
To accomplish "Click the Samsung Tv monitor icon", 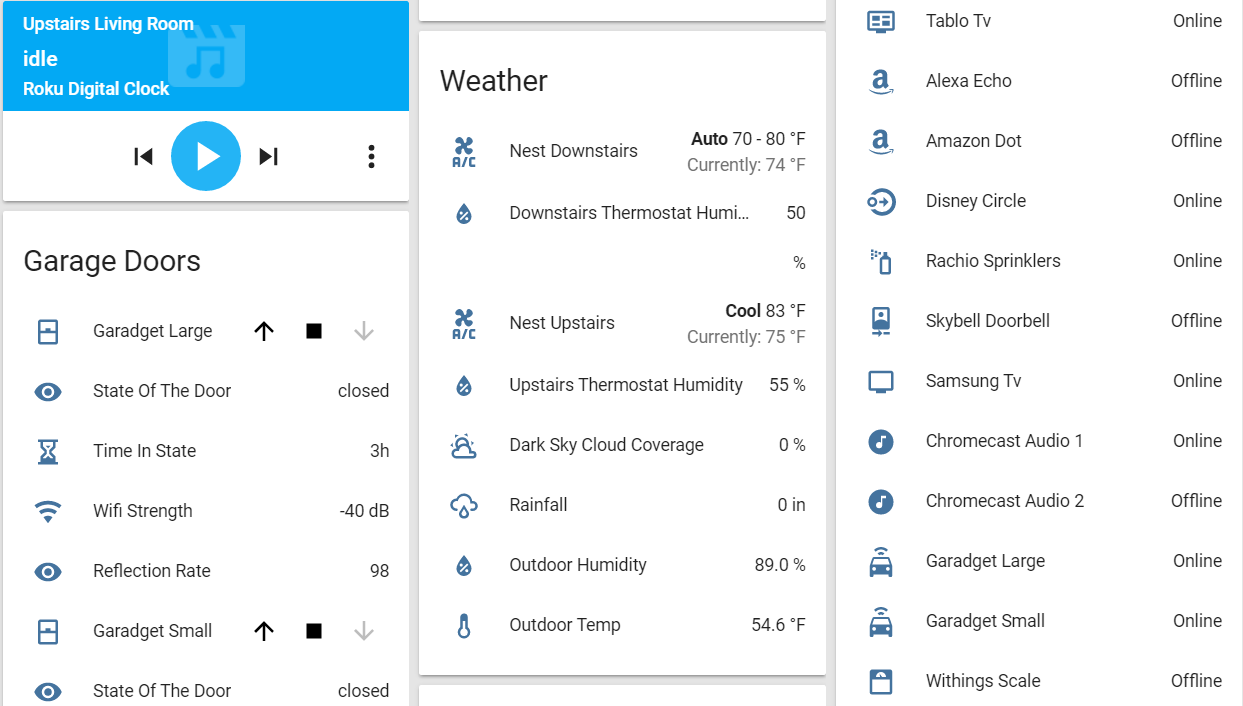I will tap(881, 381).
